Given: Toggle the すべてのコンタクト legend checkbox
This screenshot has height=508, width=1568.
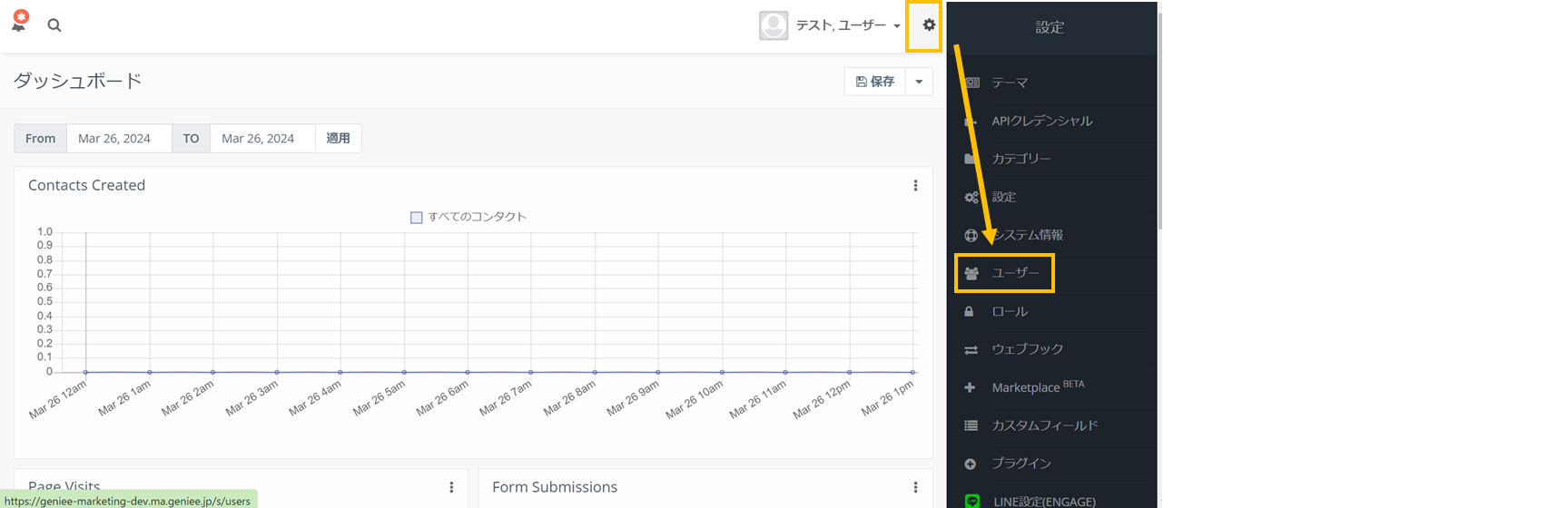Looking at the screenshot, I should pyautogui.click(x=417, y=218).
